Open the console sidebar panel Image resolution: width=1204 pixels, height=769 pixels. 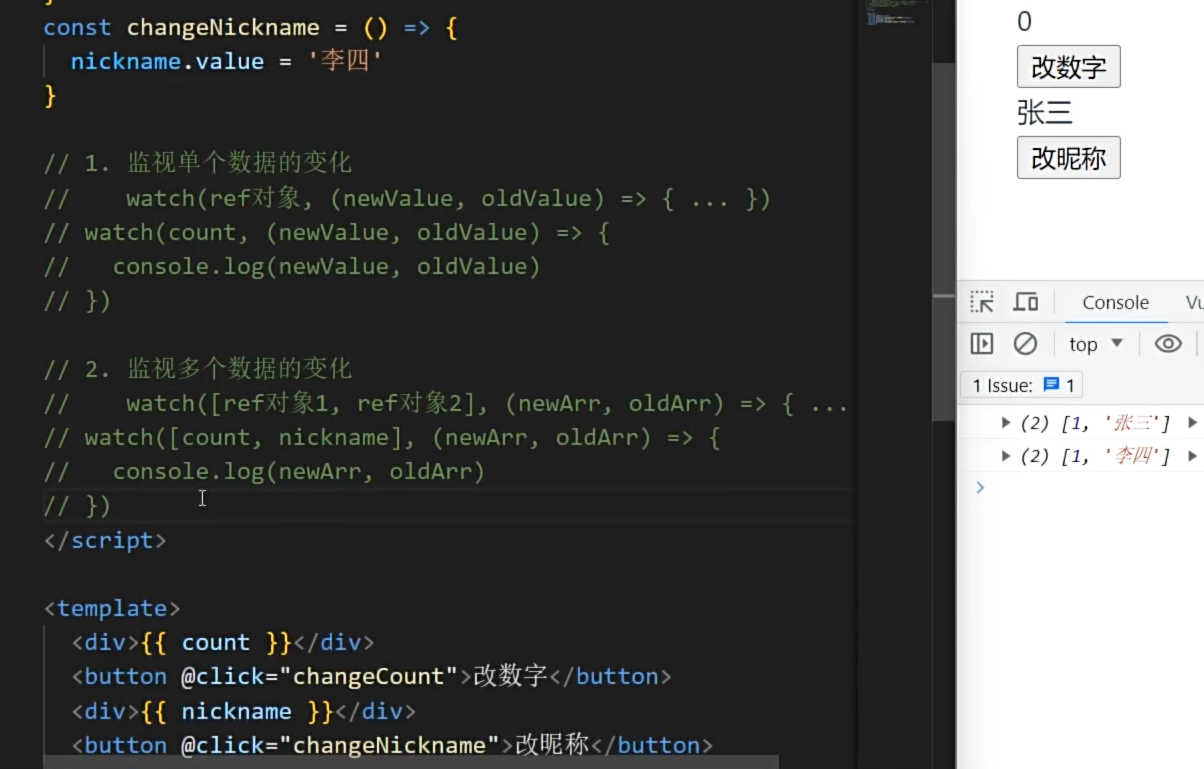981,343
